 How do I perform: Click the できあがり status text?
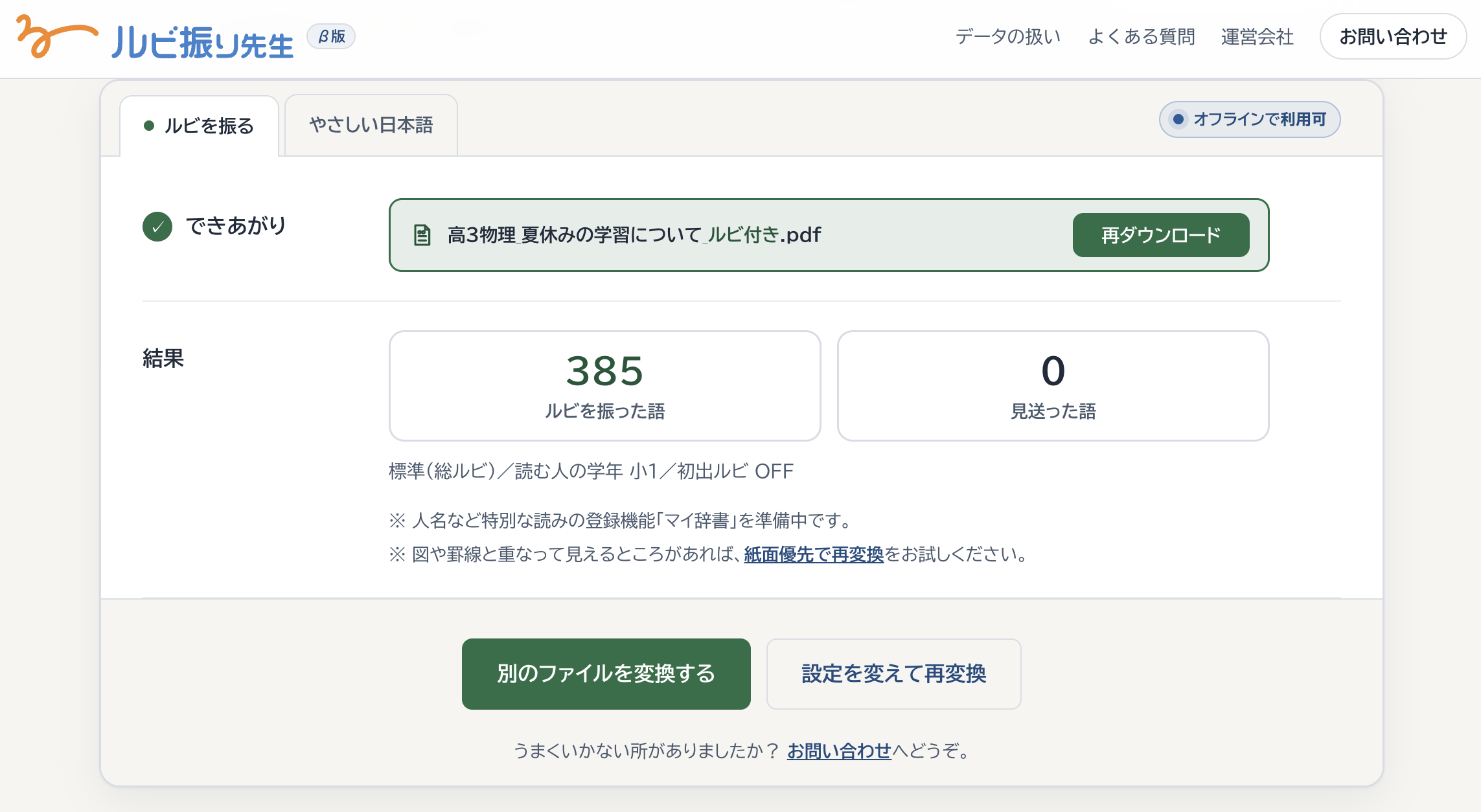click(x=236, y=226)
